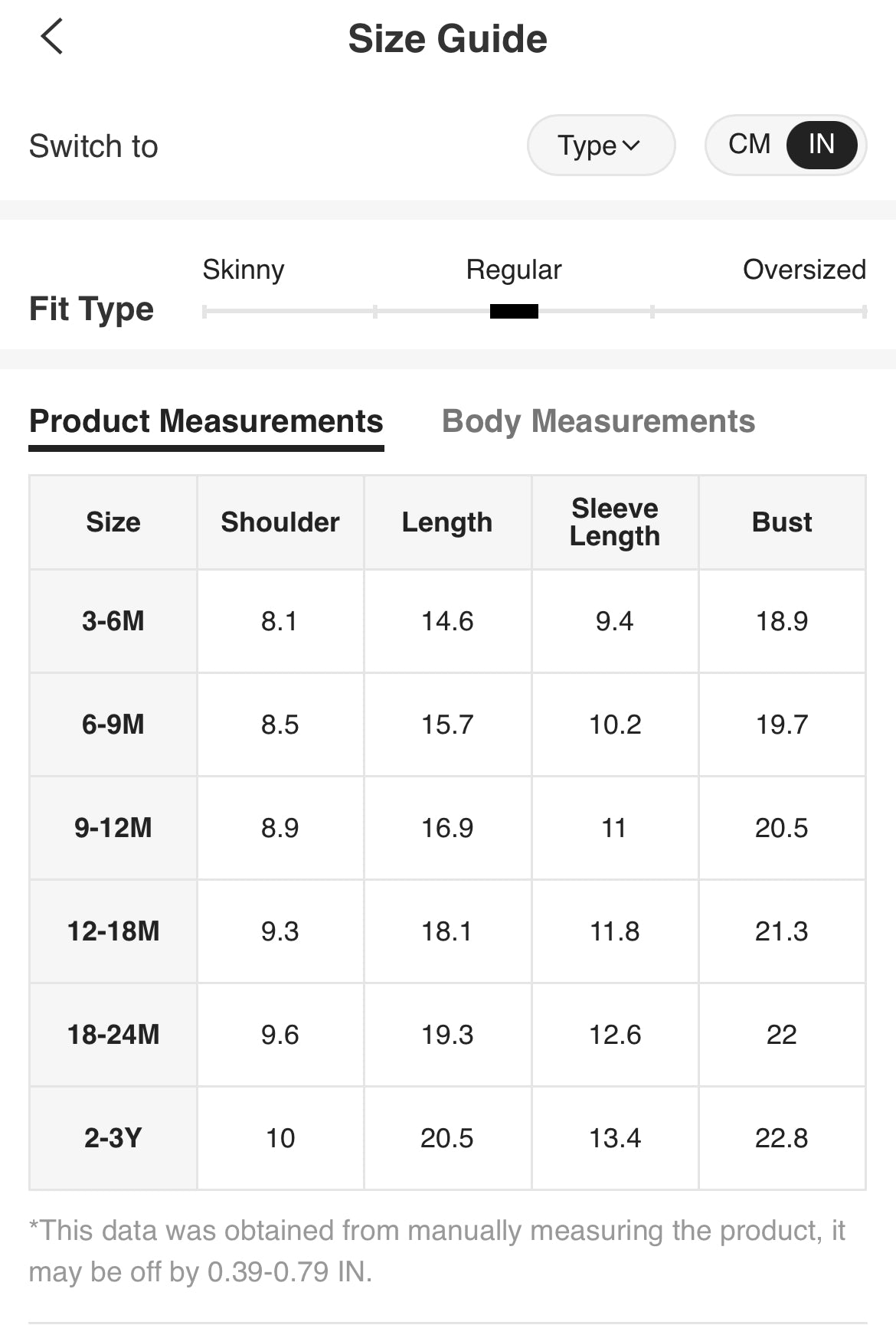896x1325 pixels.
Task: Click the Oversized fit label
Action: click(804, 270)
